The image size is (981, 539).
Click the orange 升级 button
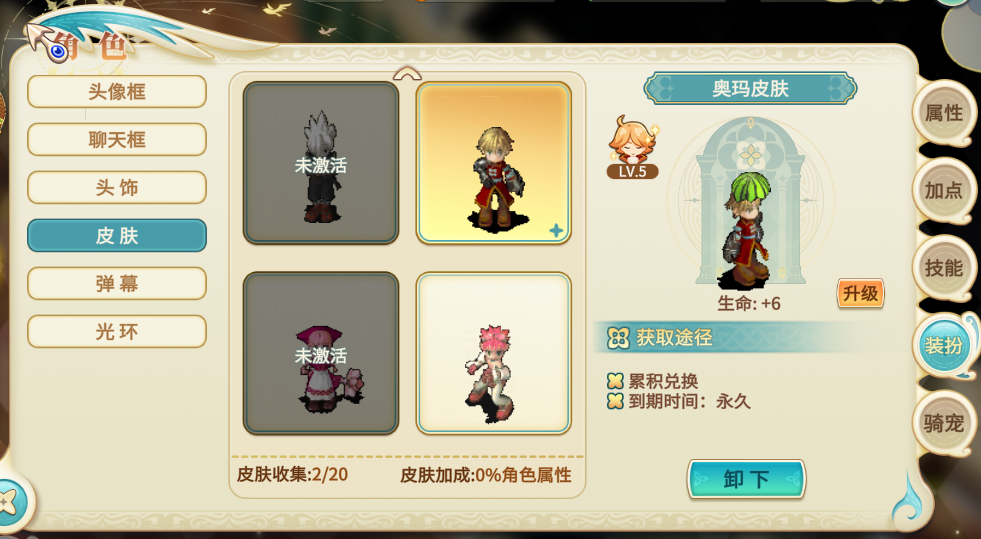click(860, 293)
